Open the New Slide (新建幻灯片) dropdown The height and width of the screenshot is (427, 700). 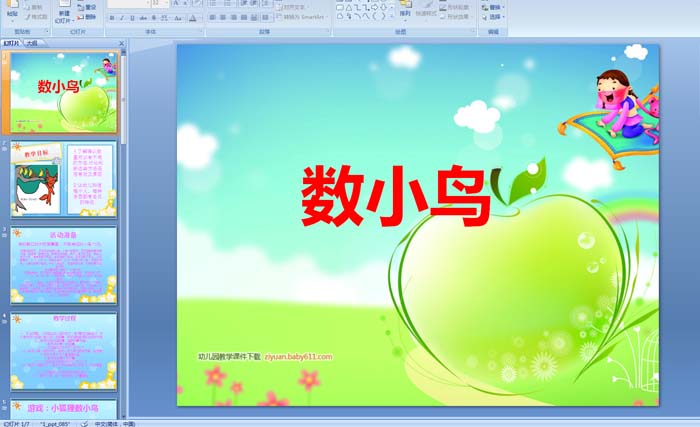pyautogui.click(x=62, y=19)
